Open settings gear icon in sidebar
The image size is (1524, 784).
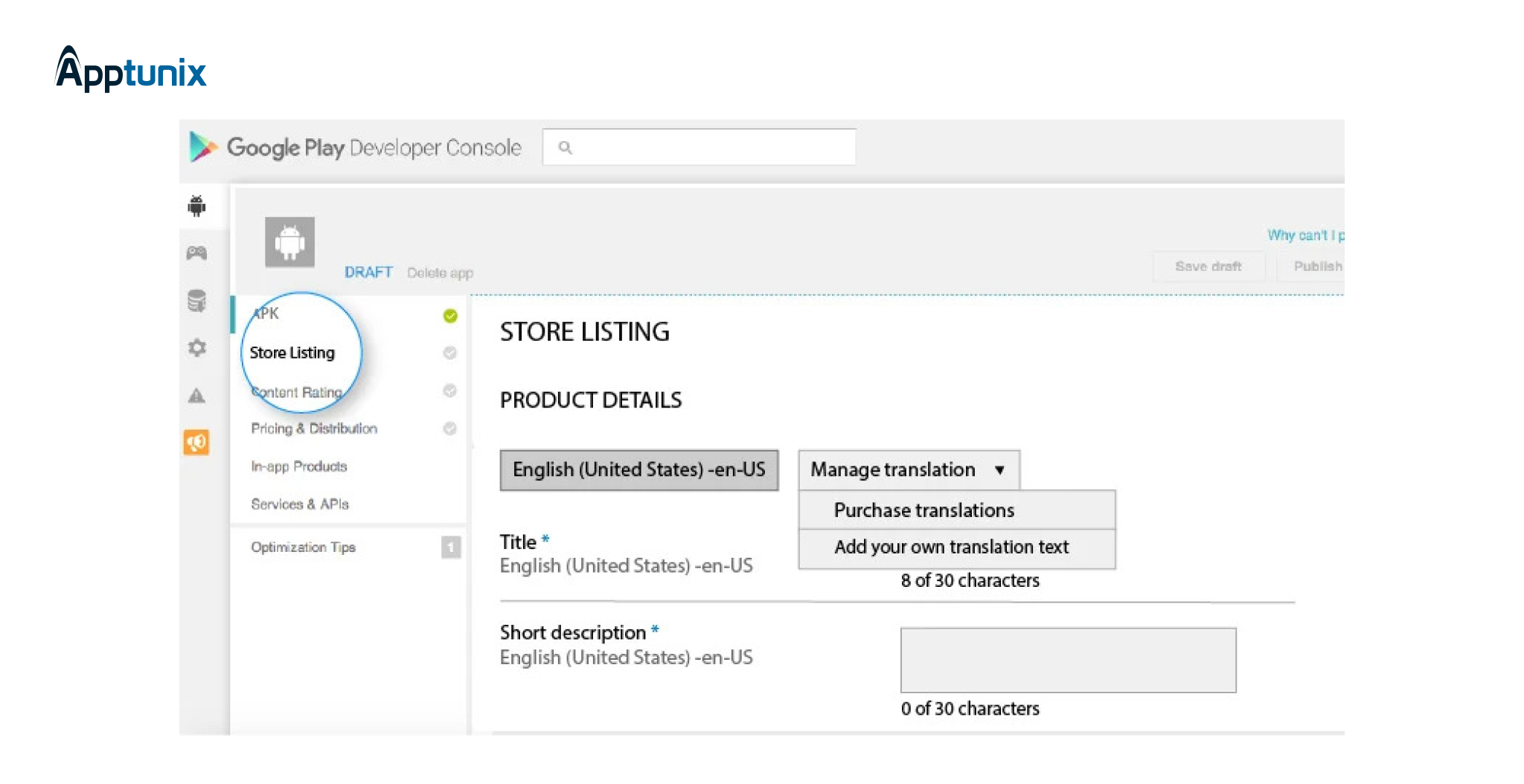pyautogui.click(x=196, y=347)
